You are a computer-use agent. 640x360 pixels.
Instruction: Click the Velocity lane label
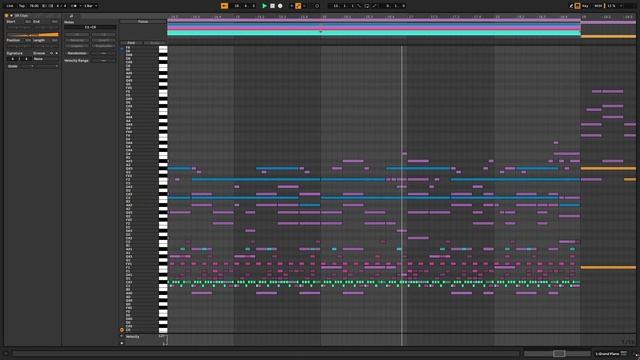132,337
